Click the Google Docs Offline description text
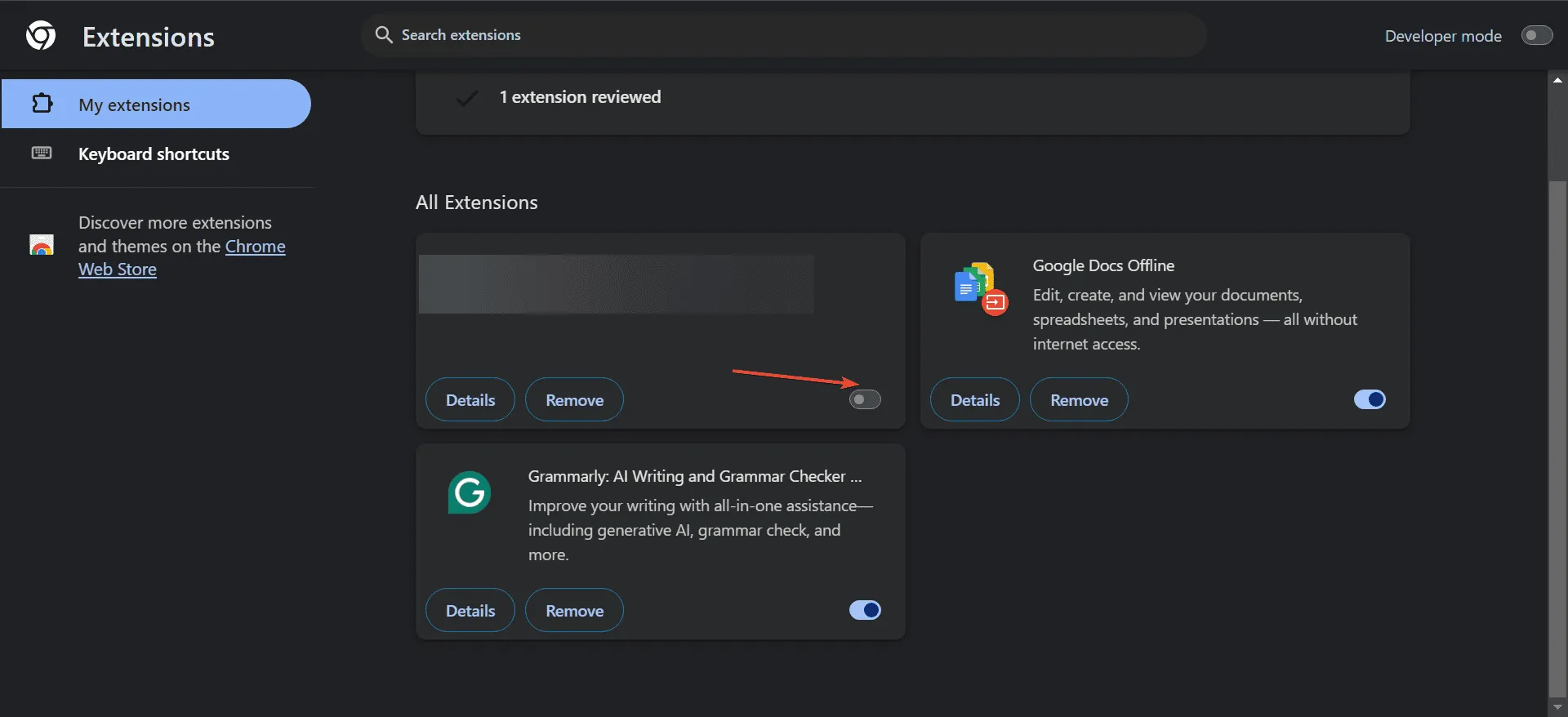The width and height of the screenshot is (1568, 717). pos(1195,319)
